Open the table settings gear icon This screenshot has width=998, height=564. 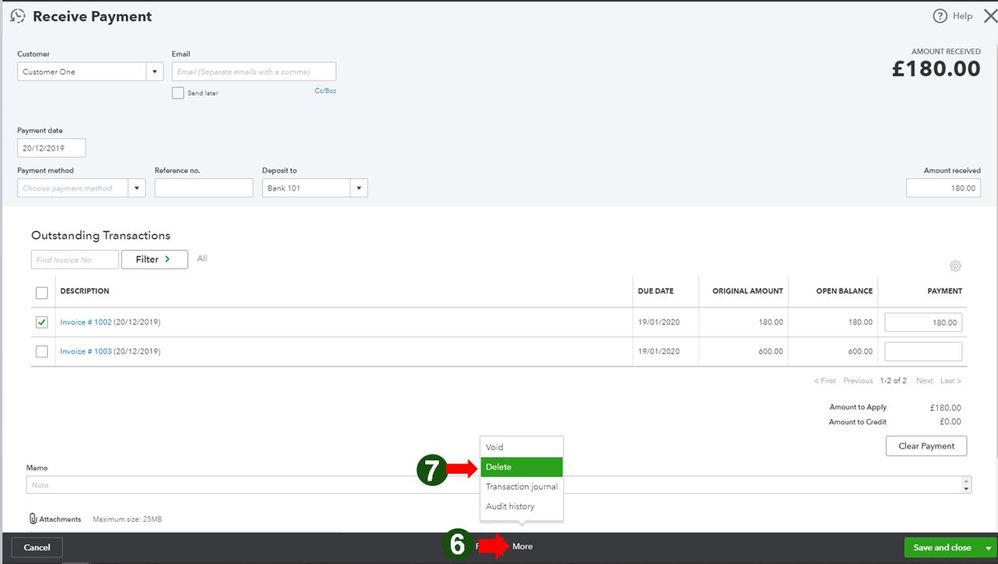(x=955, y=266)
